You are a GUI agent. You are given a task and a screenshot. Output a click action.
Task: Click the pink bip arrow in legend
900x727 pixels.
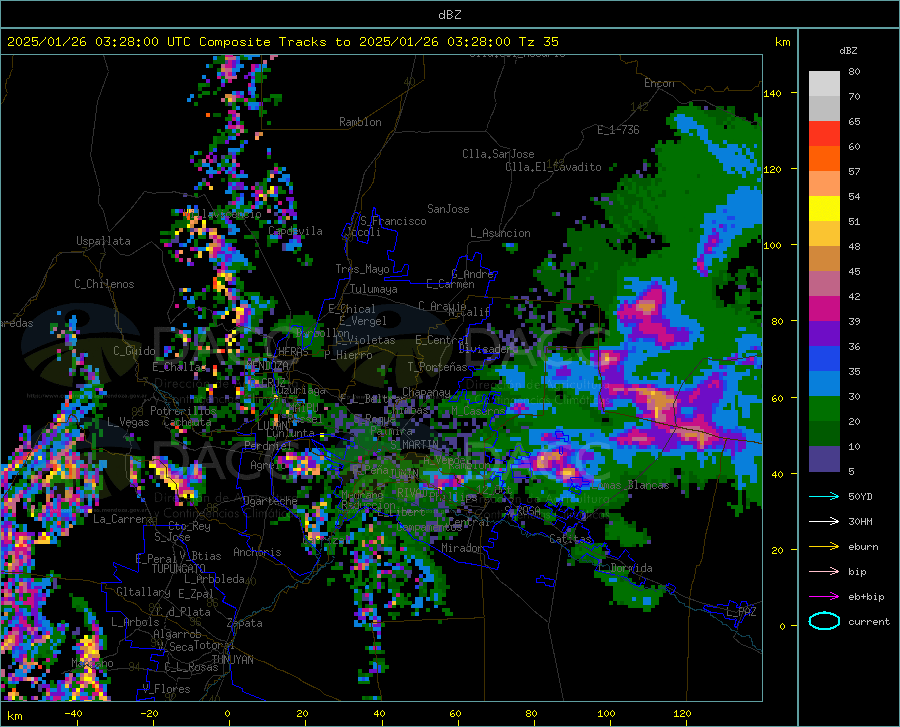824,572
